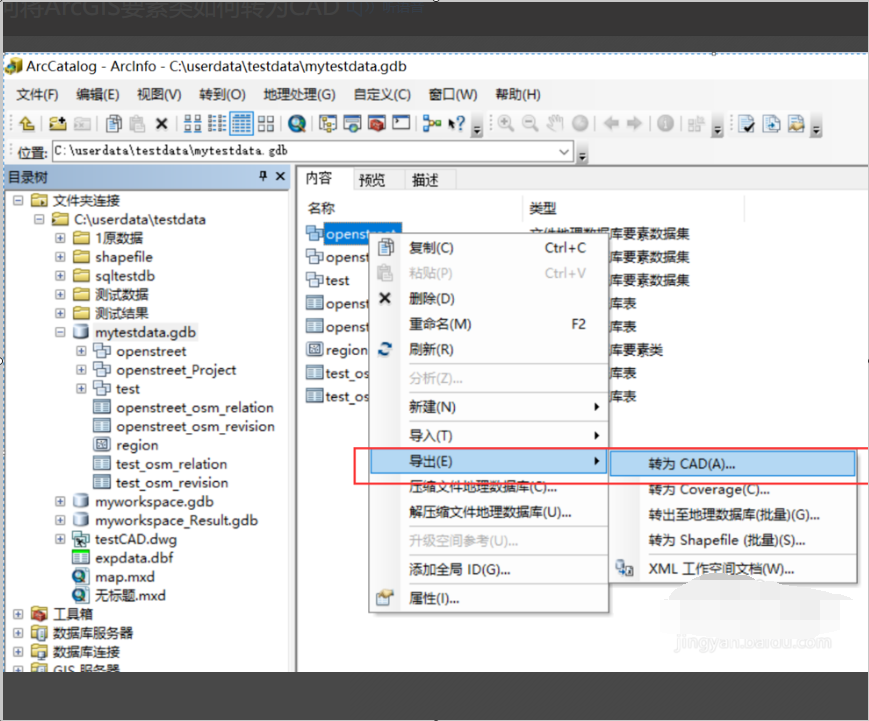
Task: Pin the Catalog Tree panel
Action: click(x=263, y=176)
